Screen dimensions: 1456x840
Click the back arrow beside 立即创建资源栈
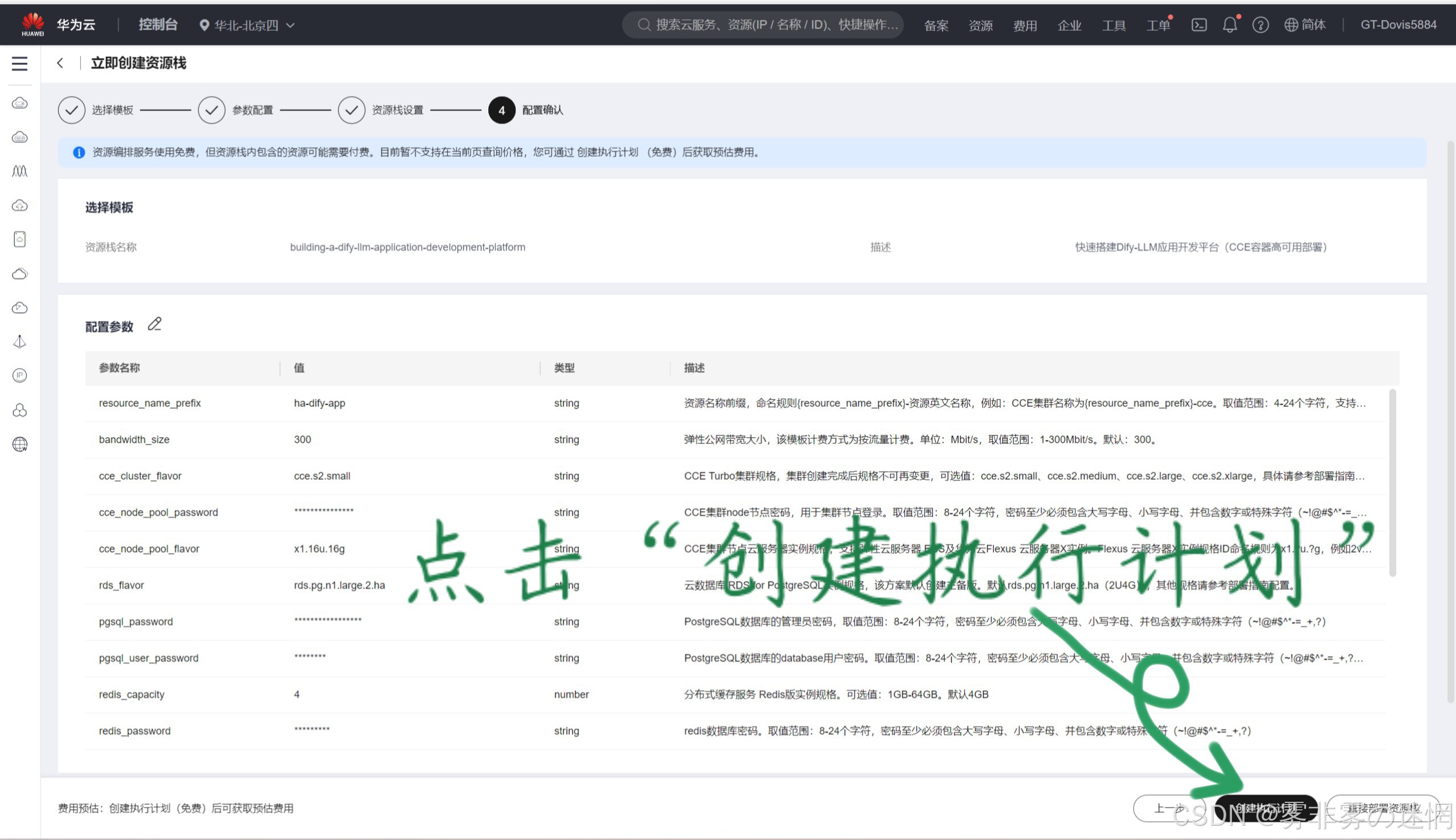pos(60,63)
